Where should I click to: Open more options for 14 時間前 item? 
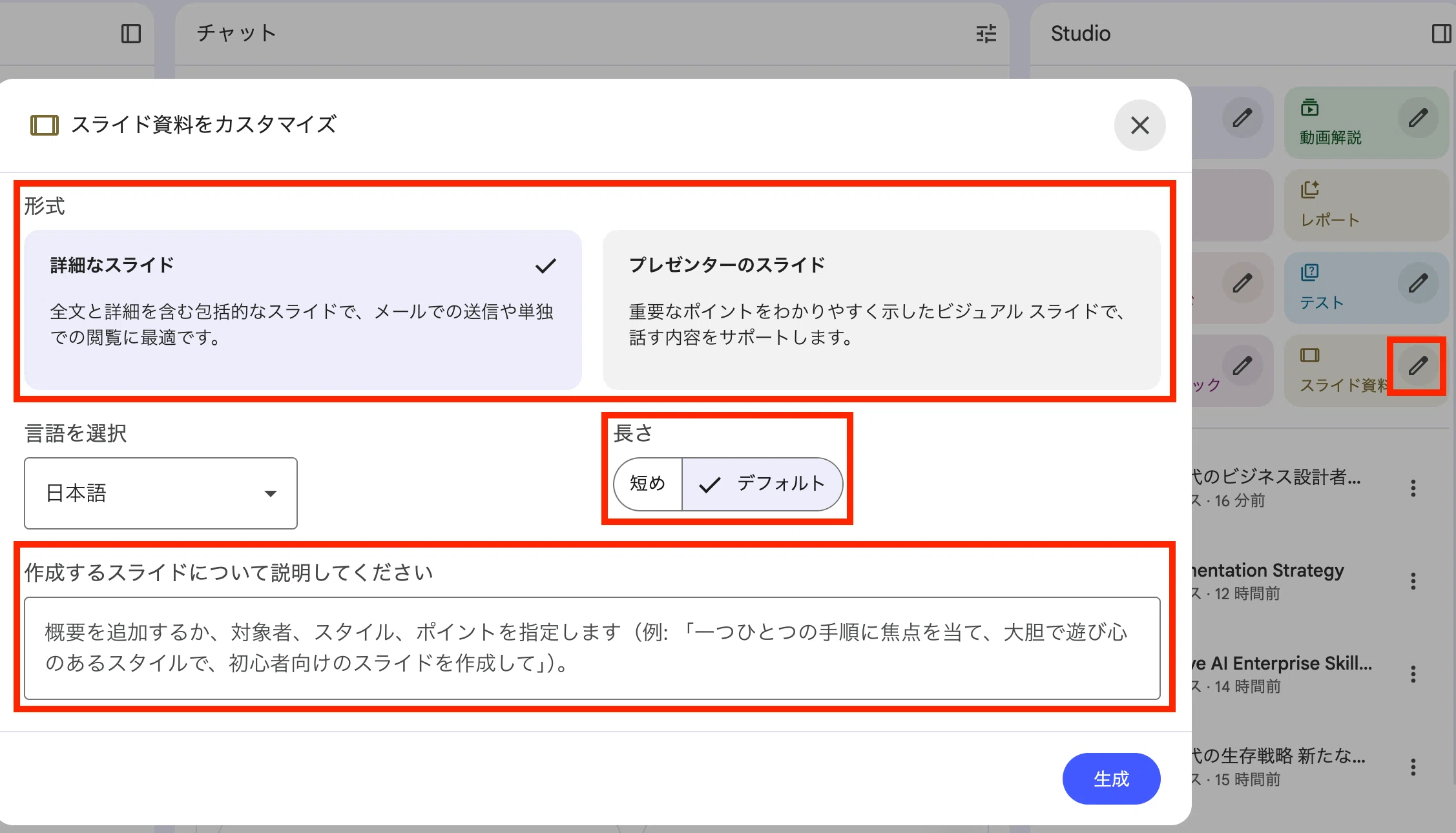[1413, 674]
